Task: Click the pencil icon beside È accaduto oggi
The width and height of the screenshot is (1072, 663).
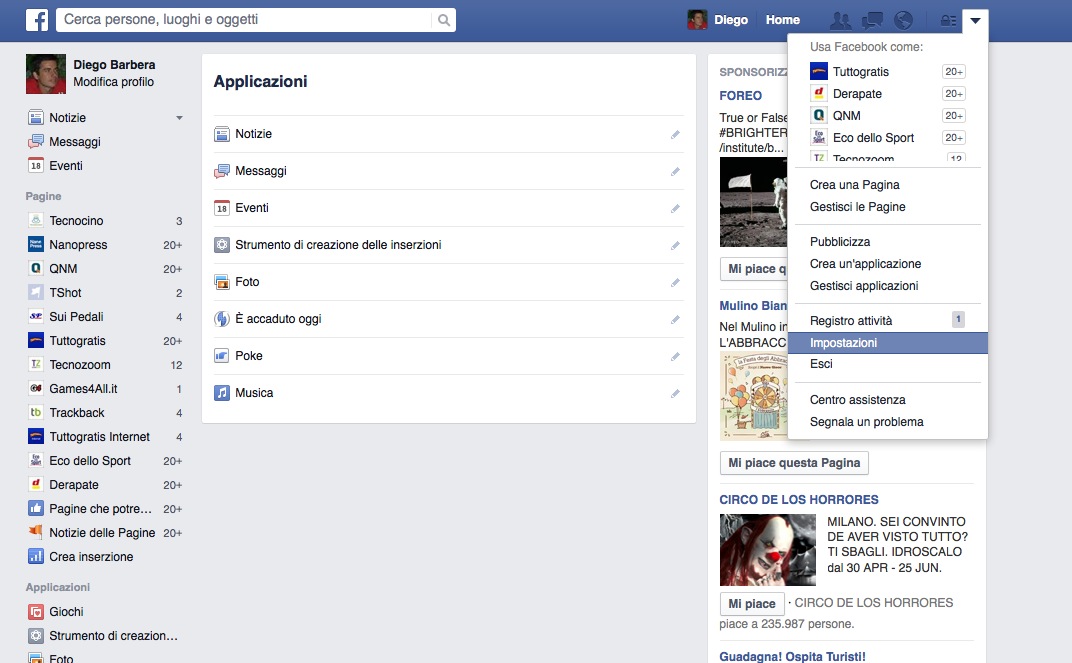Action: [x=675, y=319]
